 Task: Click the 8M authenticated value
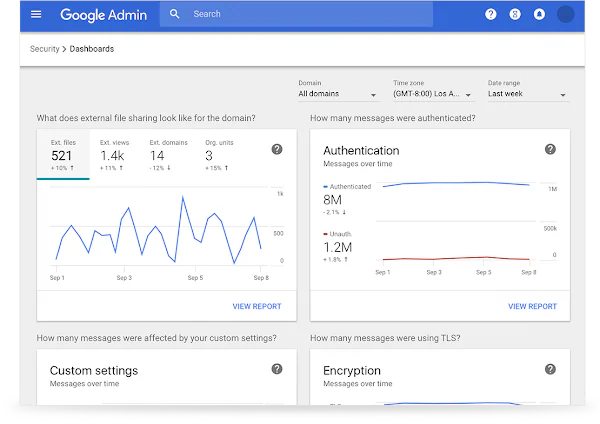coord(332,200)
